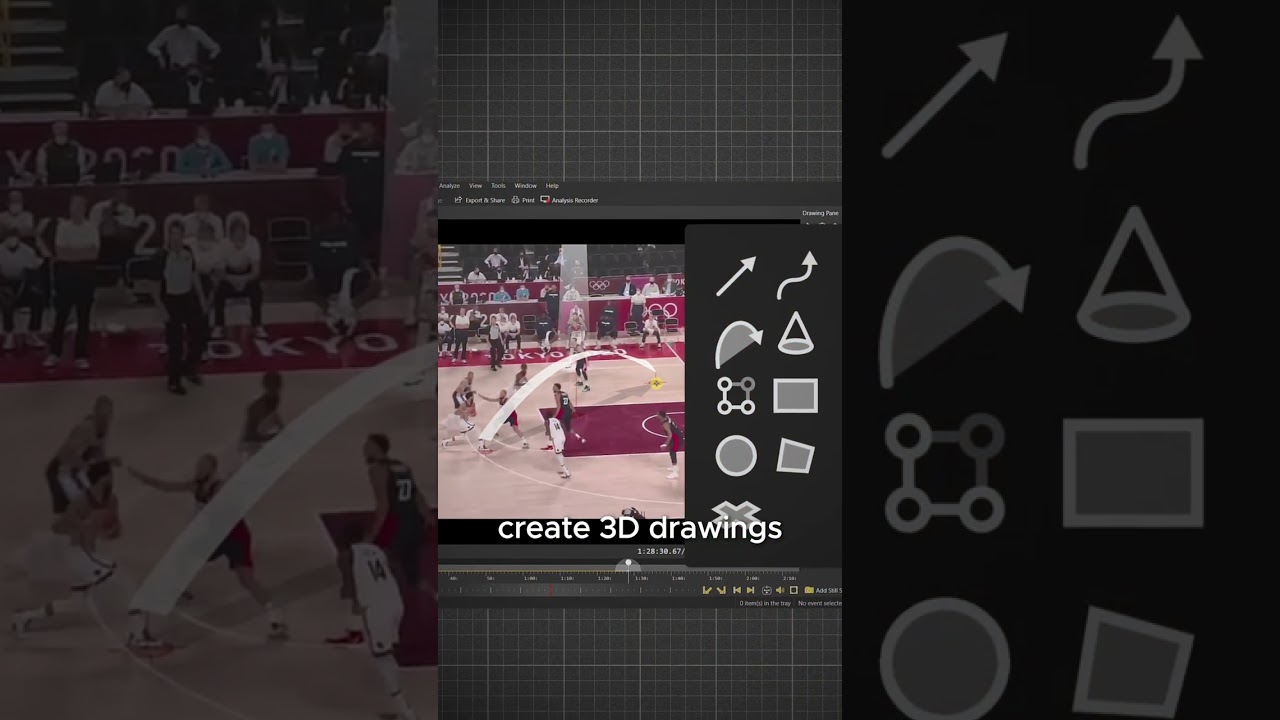
Task: Open the Help menu
Action: pyautogui.click(x=552, y=186)
